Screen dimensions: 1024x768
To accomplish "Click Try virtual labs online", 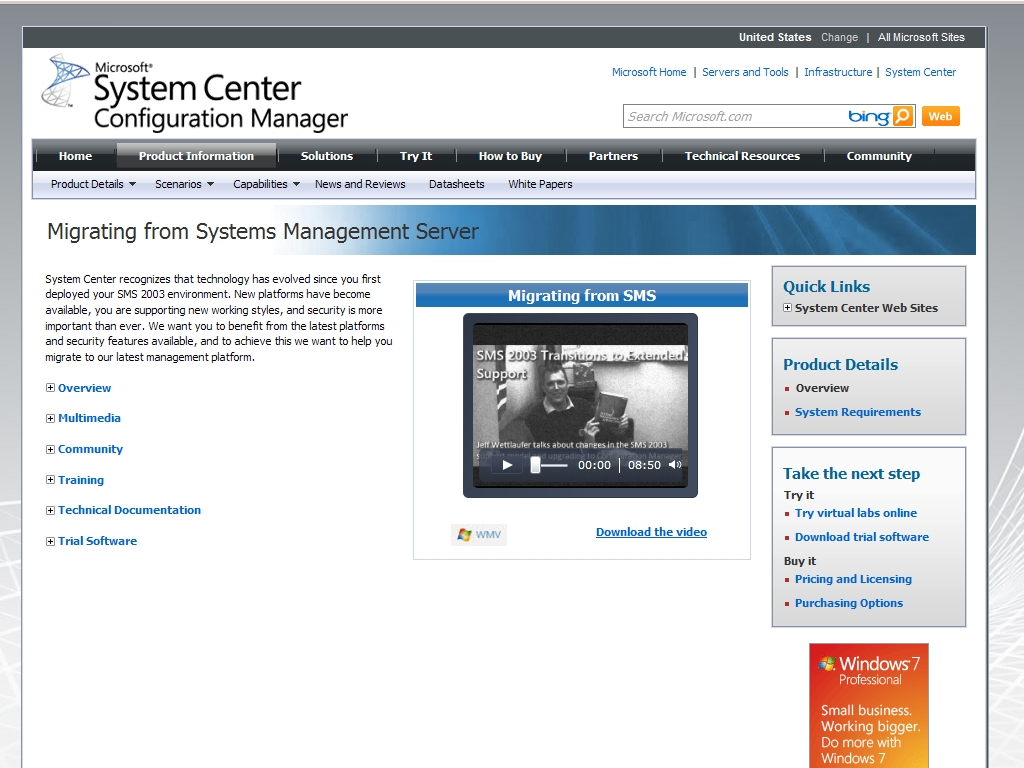I will pos(856,513).
